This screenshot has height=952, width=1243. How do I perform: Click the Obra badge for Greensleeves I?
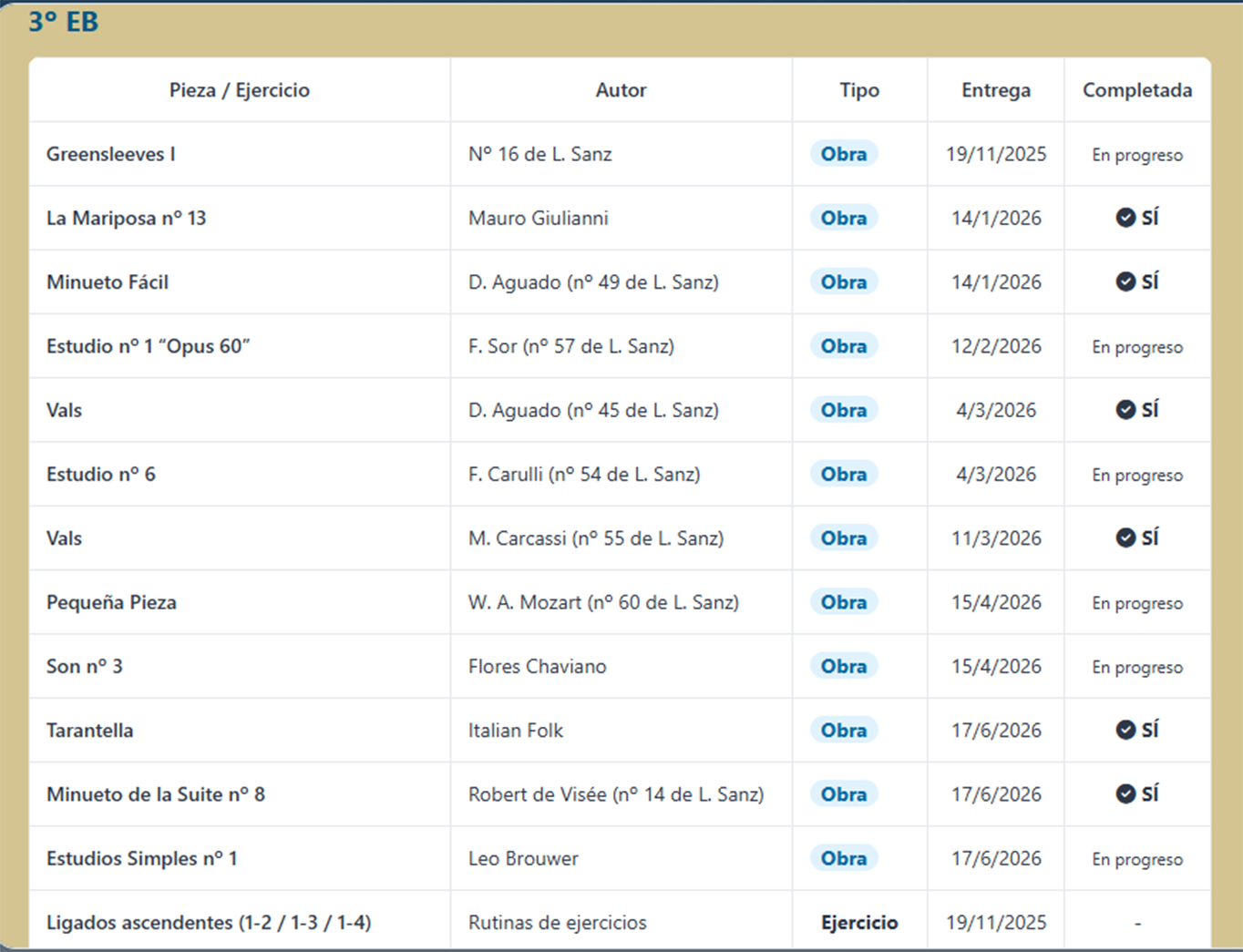(844, 154)
